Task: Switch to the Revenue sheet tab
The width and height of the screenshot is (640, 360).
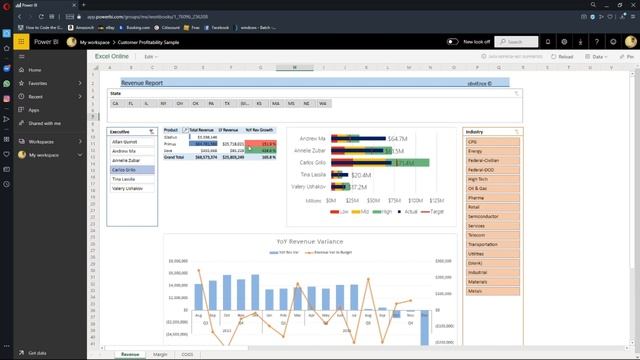Action: [130, 354]
